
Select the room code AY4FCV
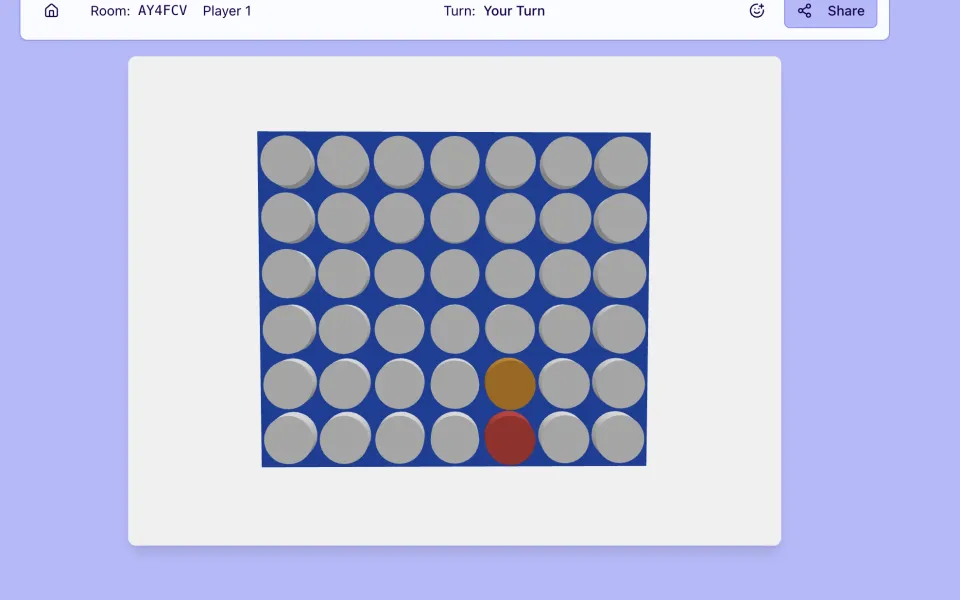click(x=162, y=11)
